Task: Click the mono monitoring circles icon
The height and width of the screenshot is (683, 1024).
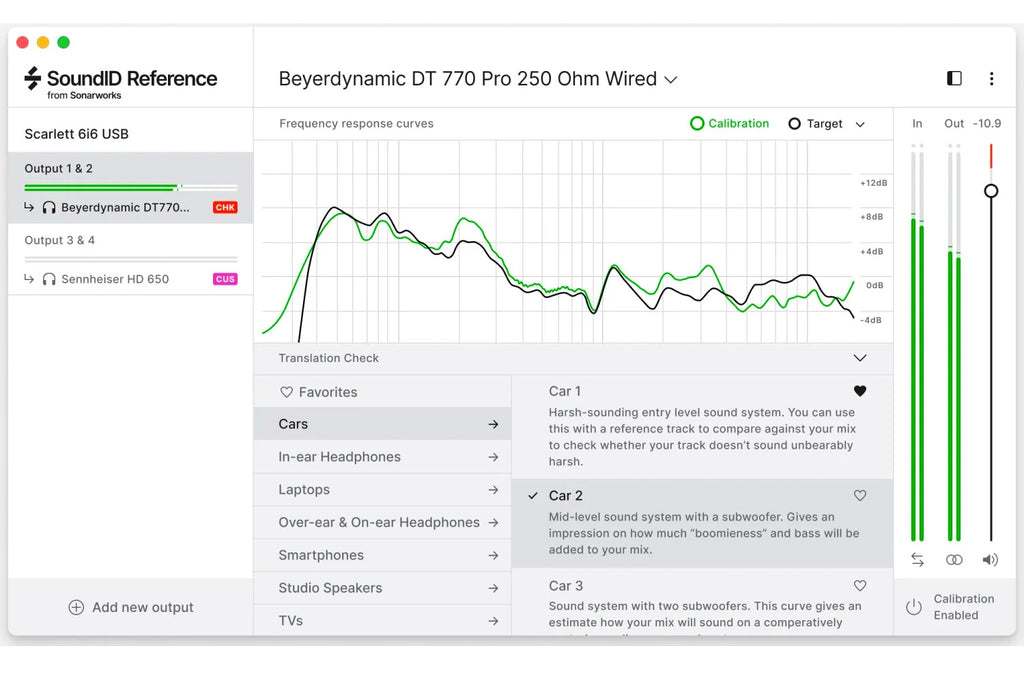Action: click(954, 560)
